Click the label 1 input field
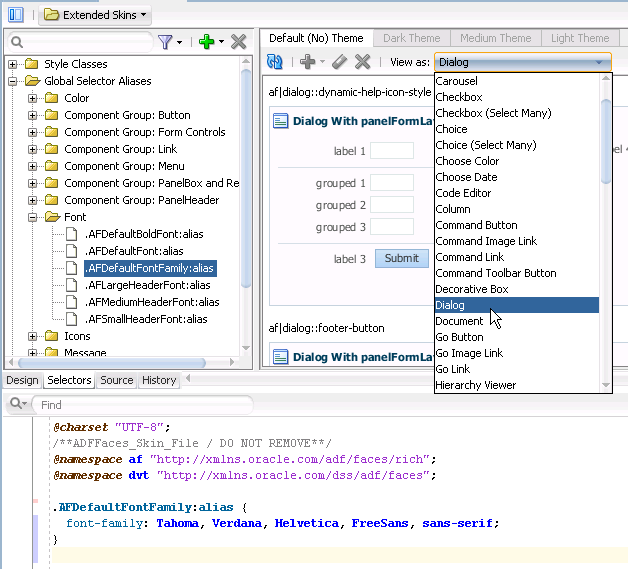 click(x=392, y=151)
